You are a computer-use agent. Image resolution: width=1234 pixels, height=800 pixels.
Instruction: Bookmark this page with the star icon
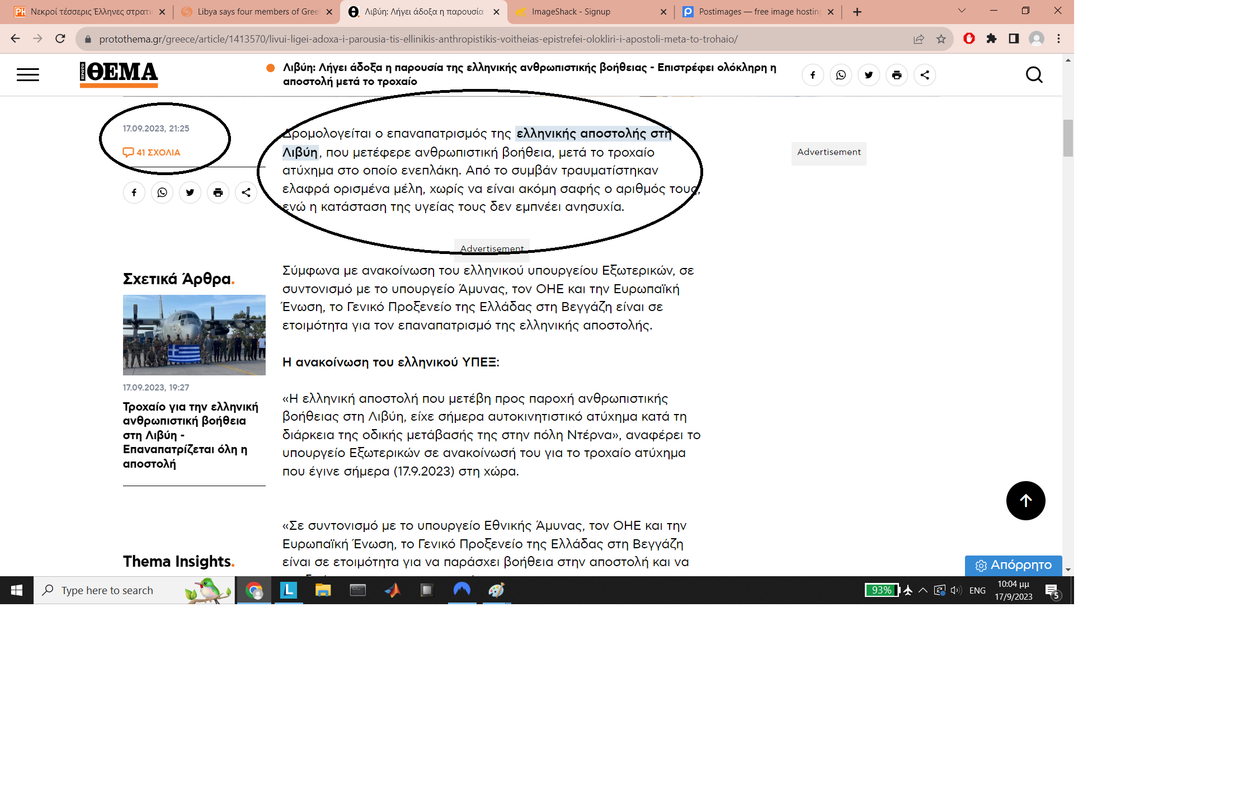click(x=941, y=39)
